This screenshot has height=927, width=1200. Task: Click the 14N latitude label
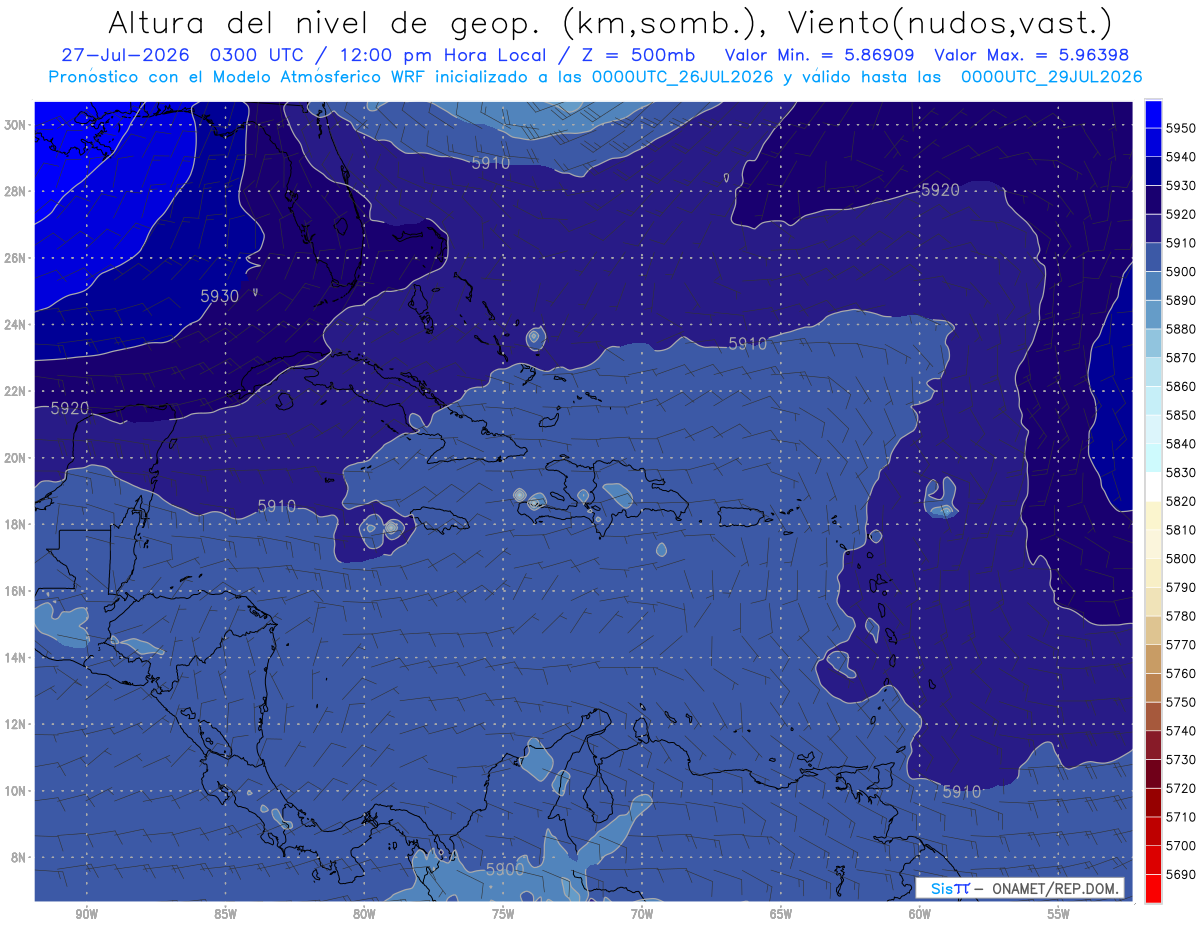click(x=16, y=658)
